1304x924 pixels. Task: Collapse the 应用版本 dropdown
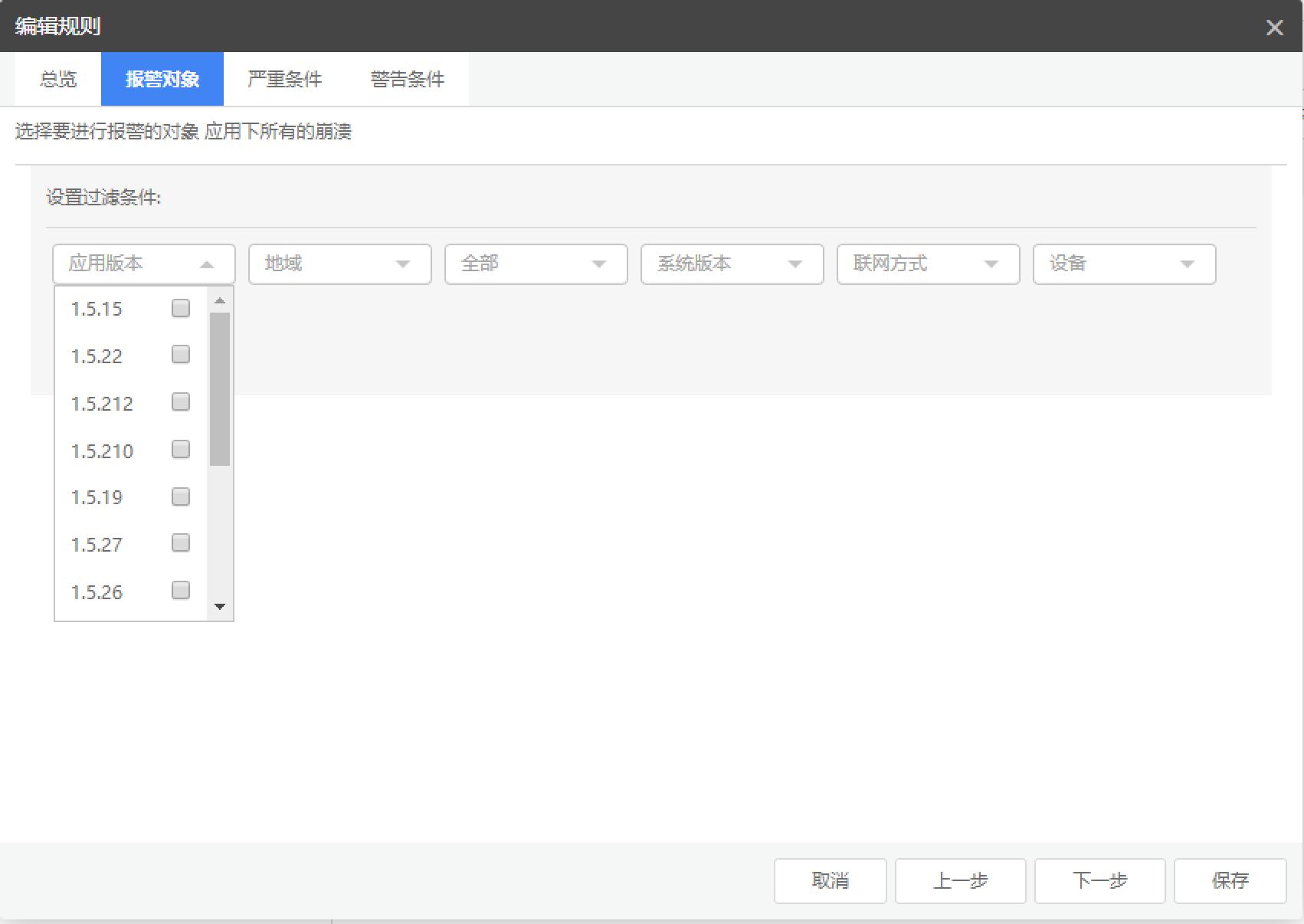(144, 264)
